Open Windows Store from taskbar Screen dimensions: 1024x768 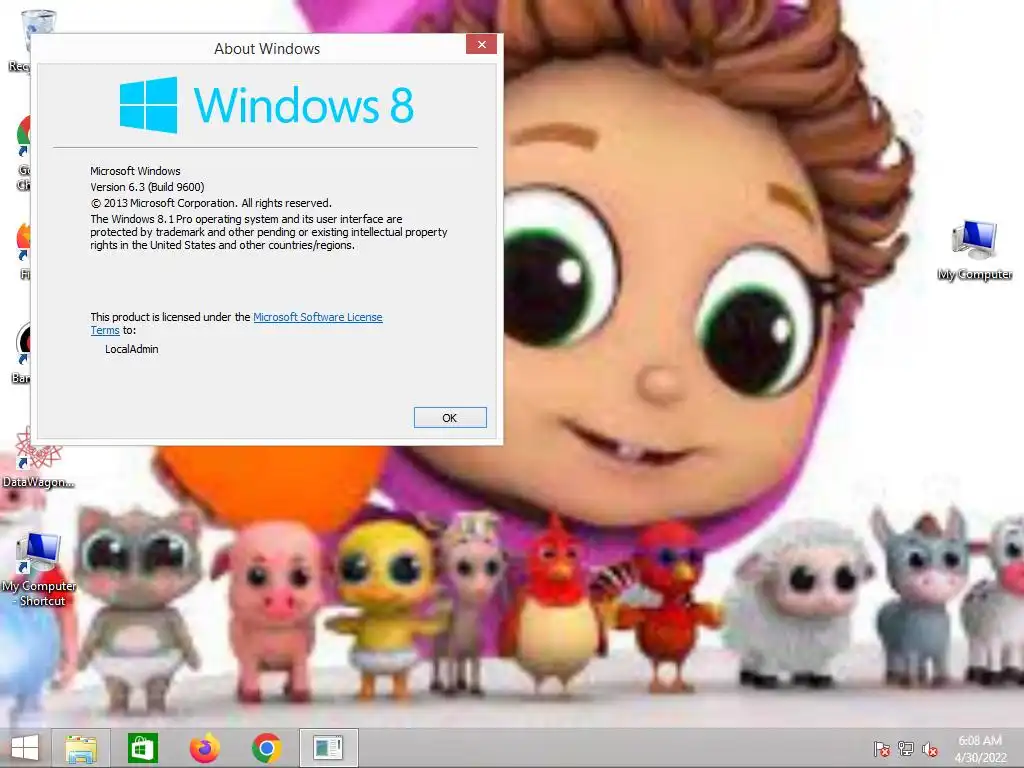tap(142, 748)
